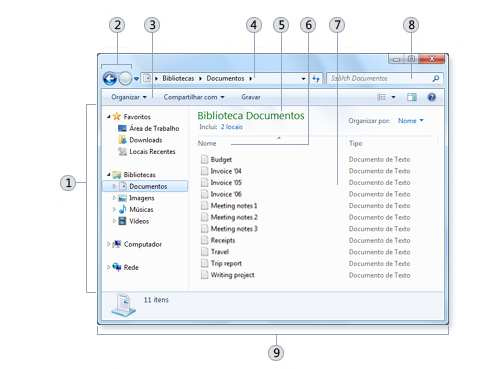
Task: Select Documentos in navigation pane
Action: coord(145,186)
